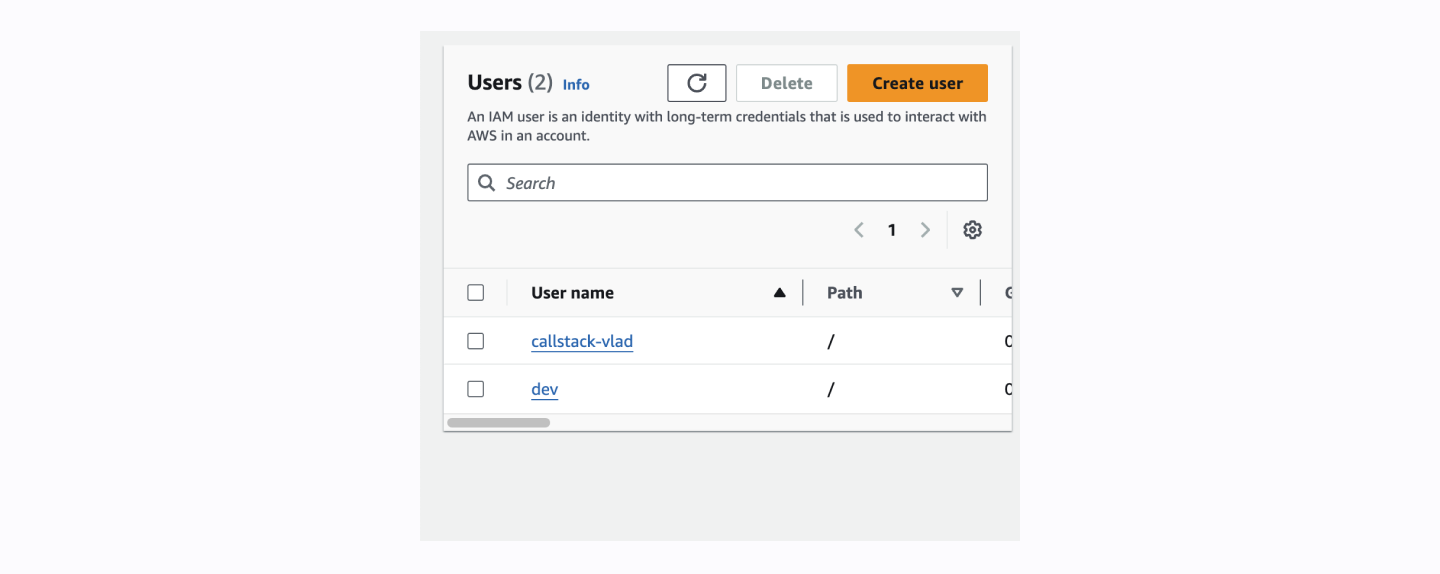Check the callstack-vlad row checkbox
This screenshot has height=574, width=1440.
(x=476, y=341)
